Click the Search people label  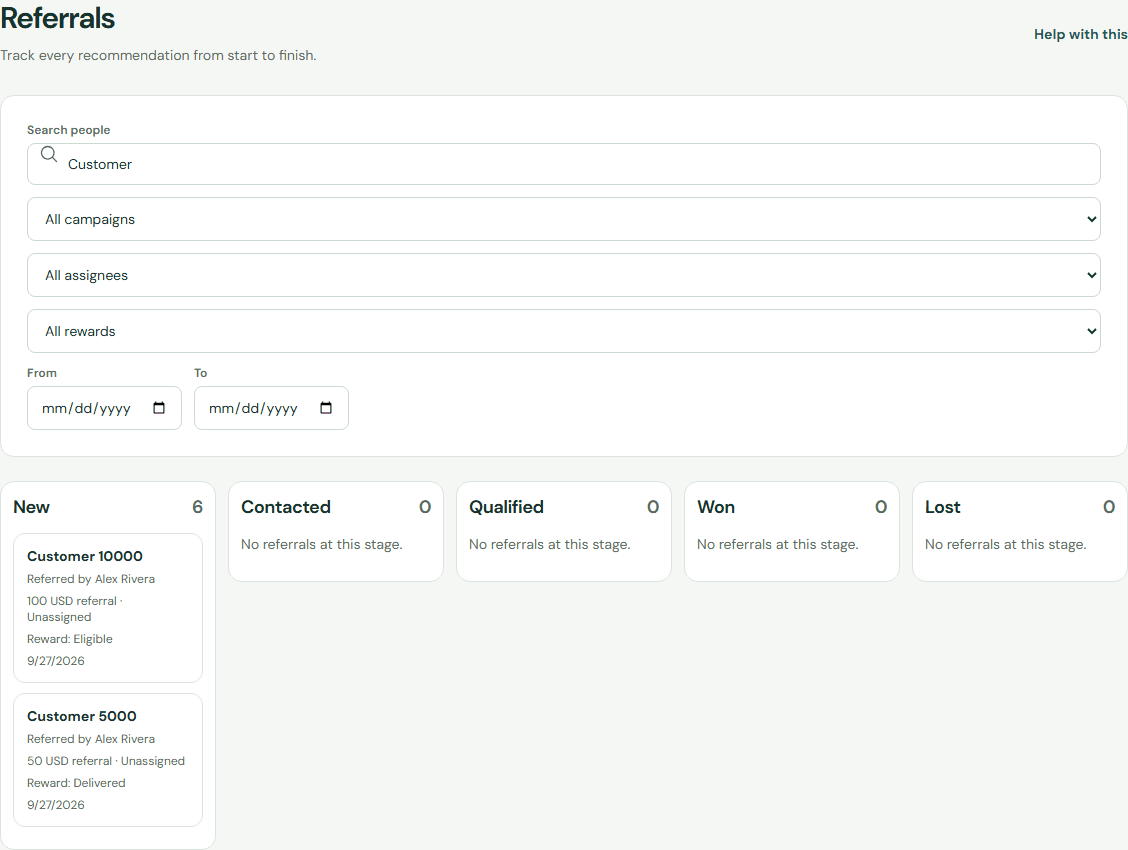(x=68, y=130)
